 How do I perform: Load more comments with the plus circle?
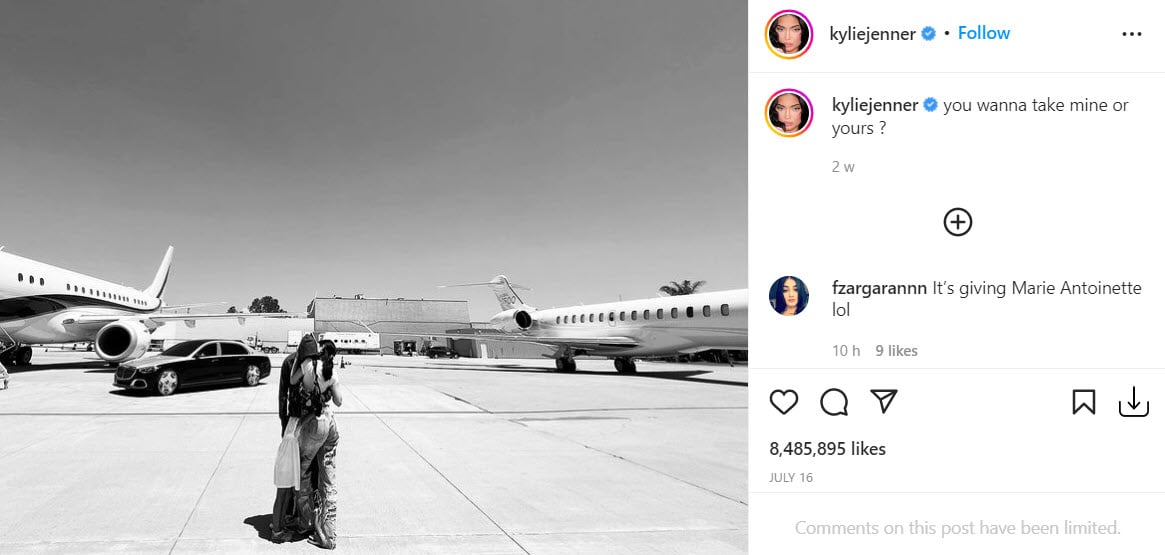click(x=958, y=222)
